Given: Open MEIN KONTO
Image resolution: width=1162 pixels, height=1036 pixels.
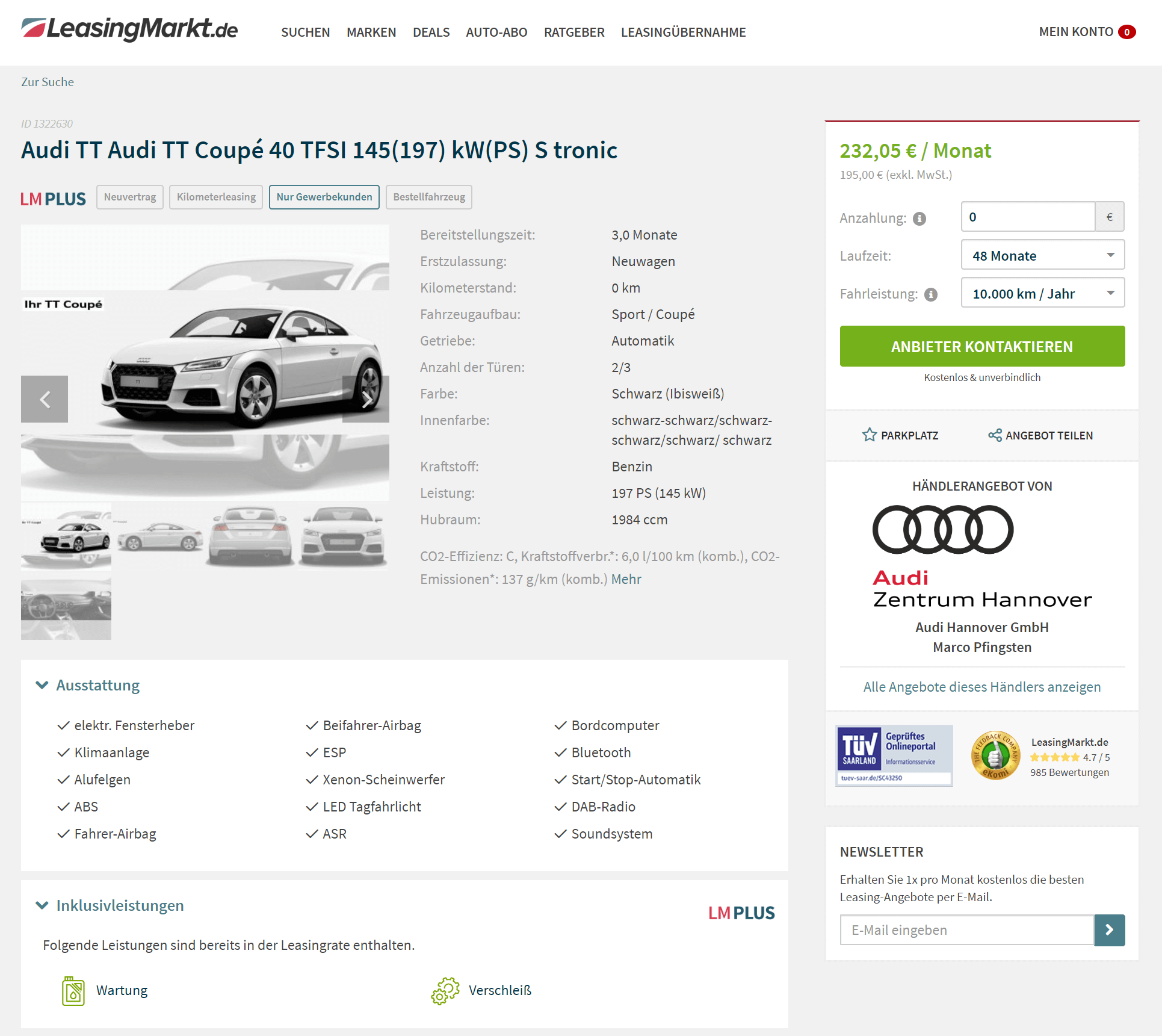Looking at the screenshot, I should click(1076, 32).
